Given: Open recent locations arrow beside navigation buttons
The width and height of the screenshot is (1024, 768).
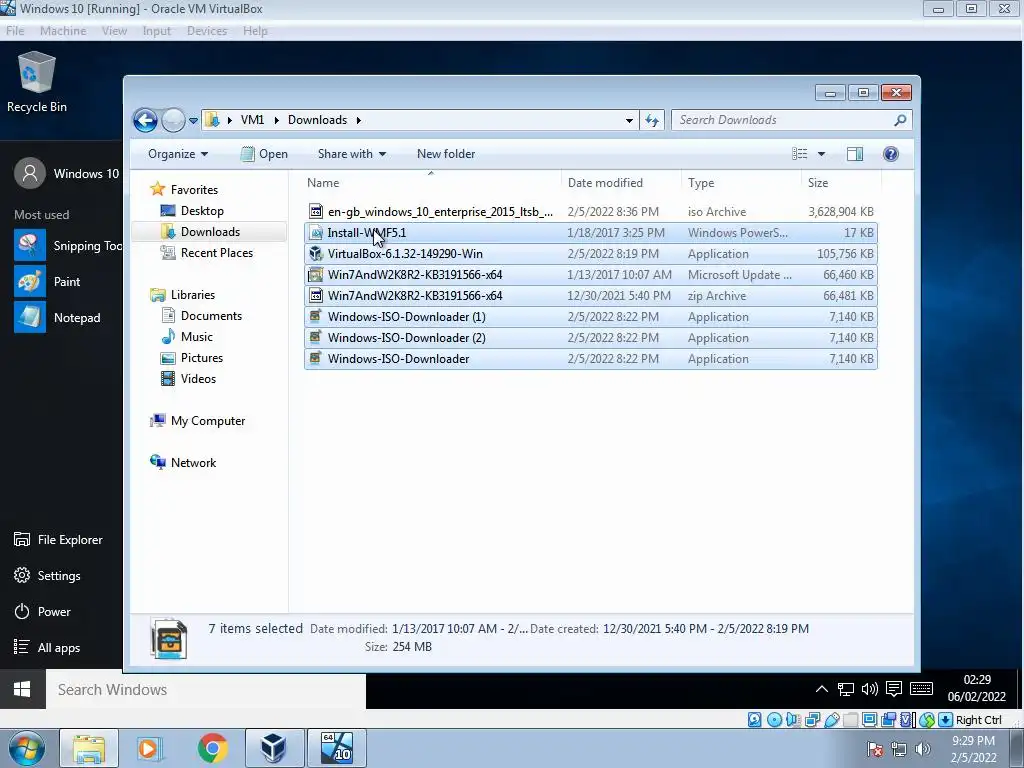Looking at the screenshot, I should pos(193,121).
